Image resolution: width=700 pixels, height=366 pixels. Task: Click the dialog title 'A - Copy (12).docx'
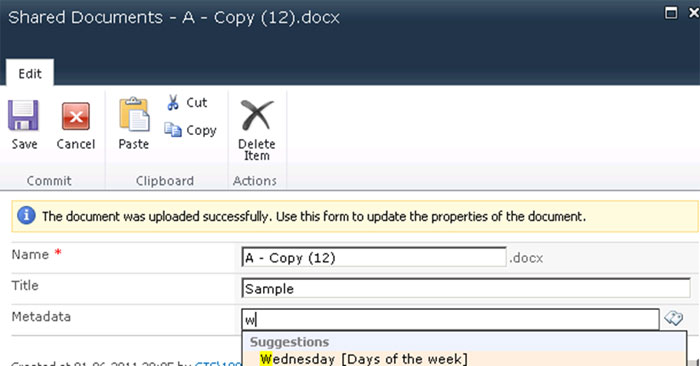coord(259,18)
